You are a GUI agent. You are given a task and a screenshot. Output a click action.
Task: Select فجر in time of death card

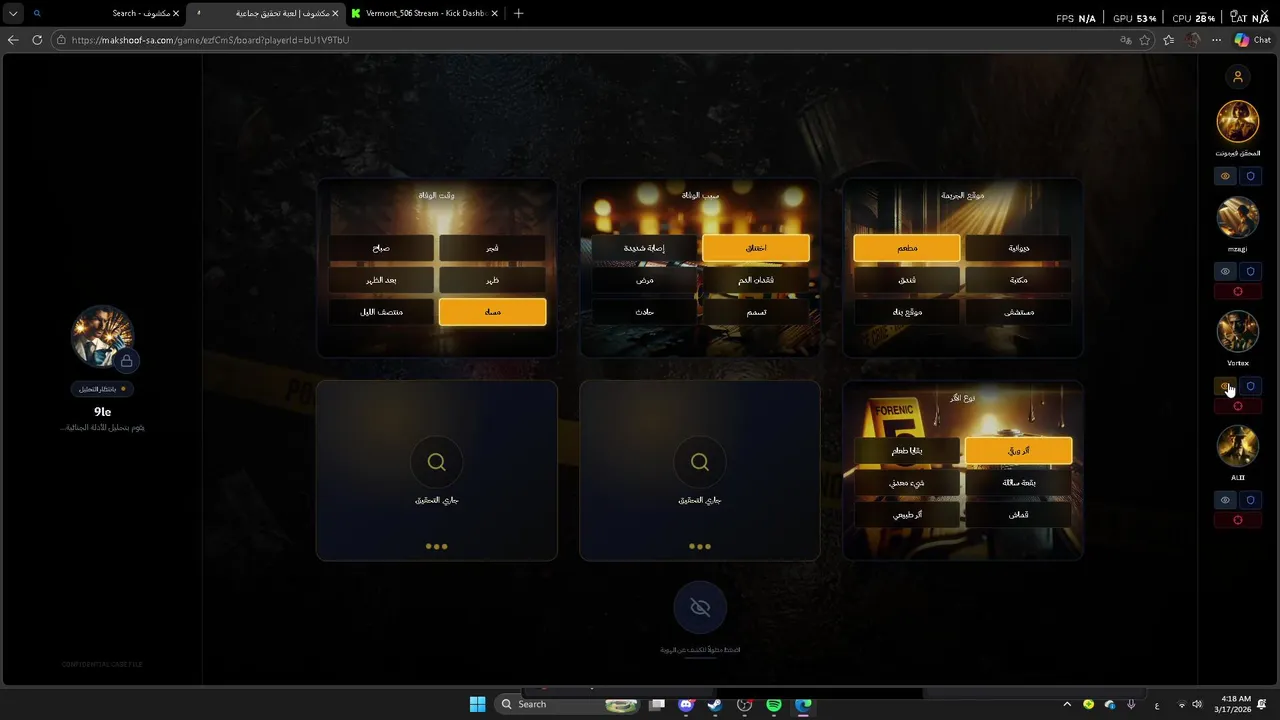492,248
